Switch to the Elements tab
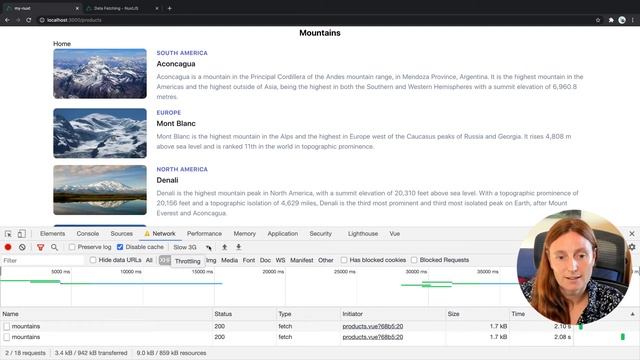640x360 pixels. pyautogui.click(x=52, y=233)
